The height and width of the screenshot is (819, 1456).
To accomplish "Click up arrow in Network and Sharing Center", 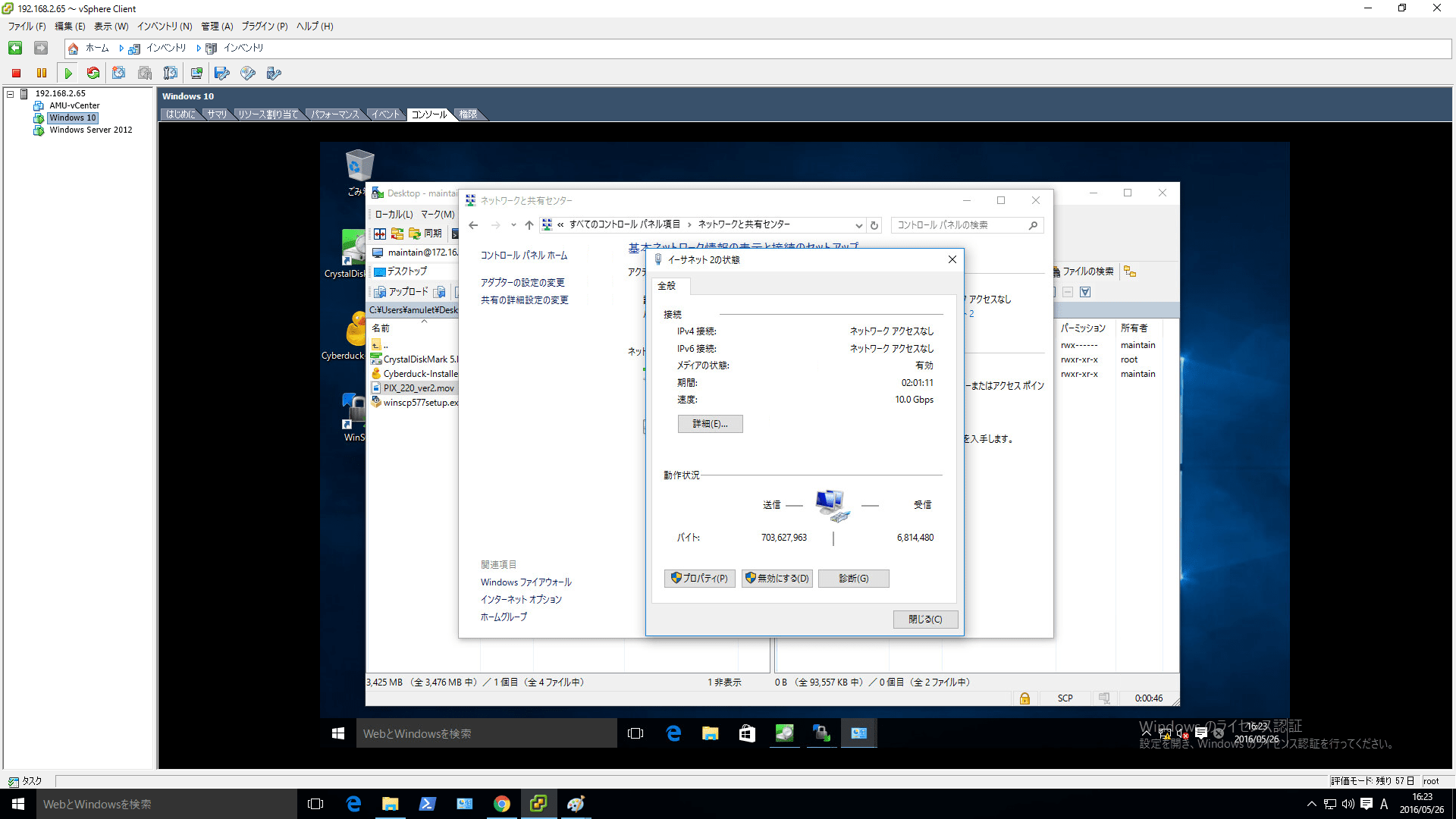I will (x=529, y=225).
